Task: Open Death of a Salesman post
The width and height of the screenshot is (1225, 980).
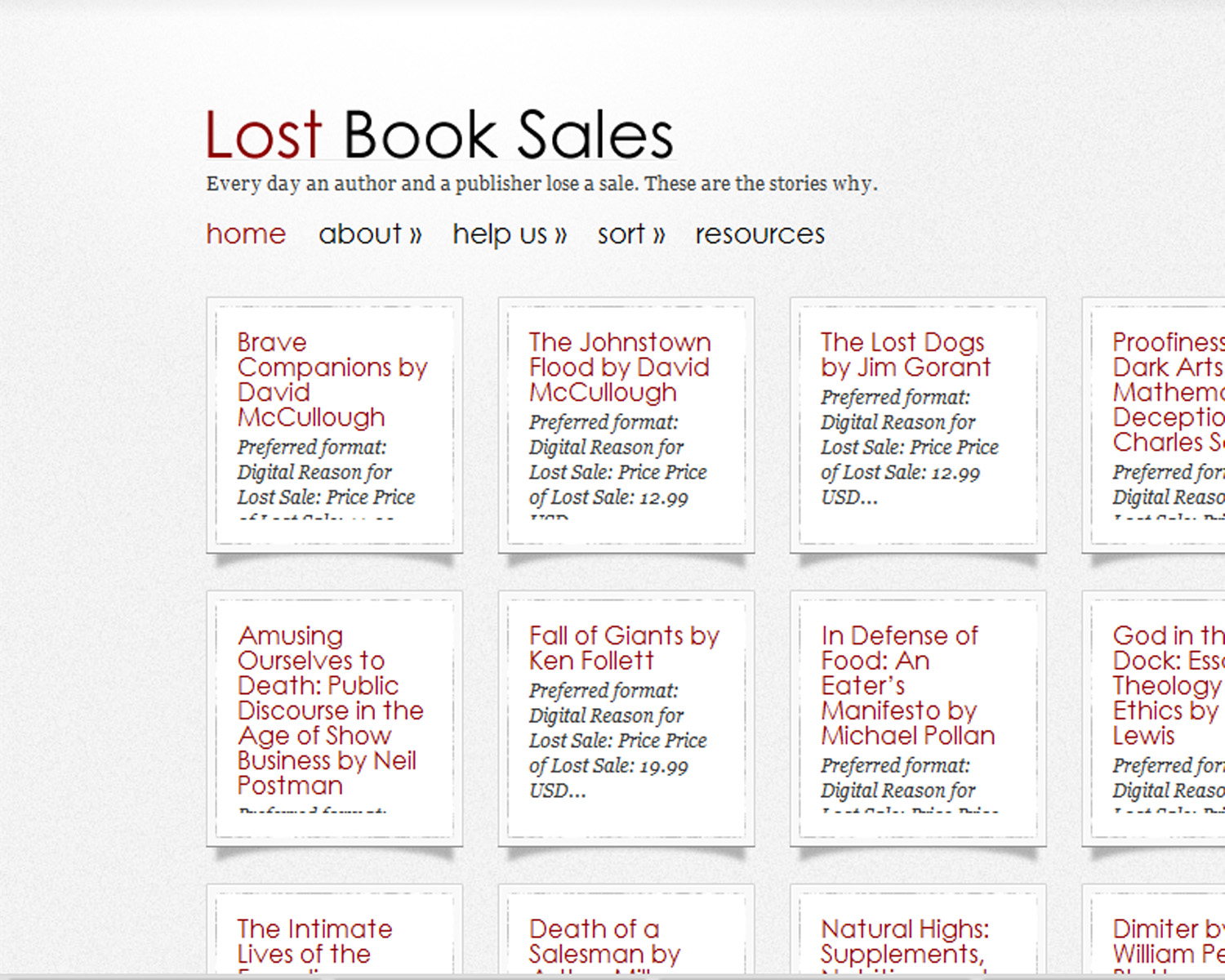Action: (x=604, y=941)
